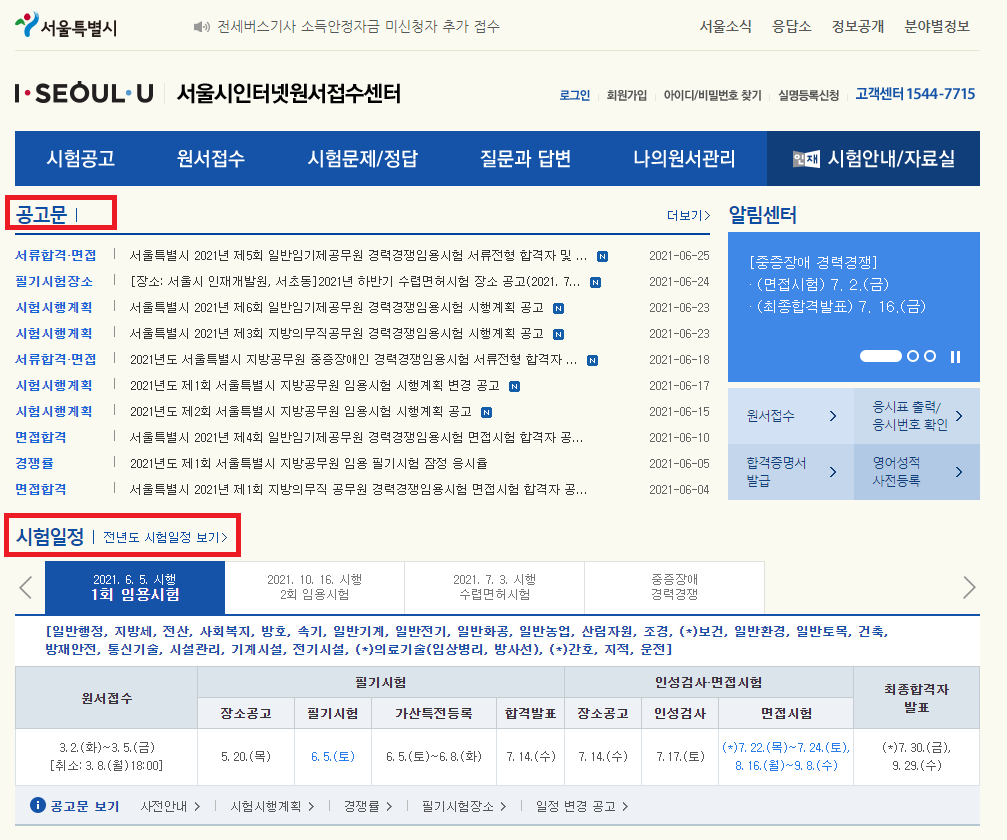Open the 시험안내/자료실 menu
Viewport: 1007px width, 840px height.
(x=873, y=159)
